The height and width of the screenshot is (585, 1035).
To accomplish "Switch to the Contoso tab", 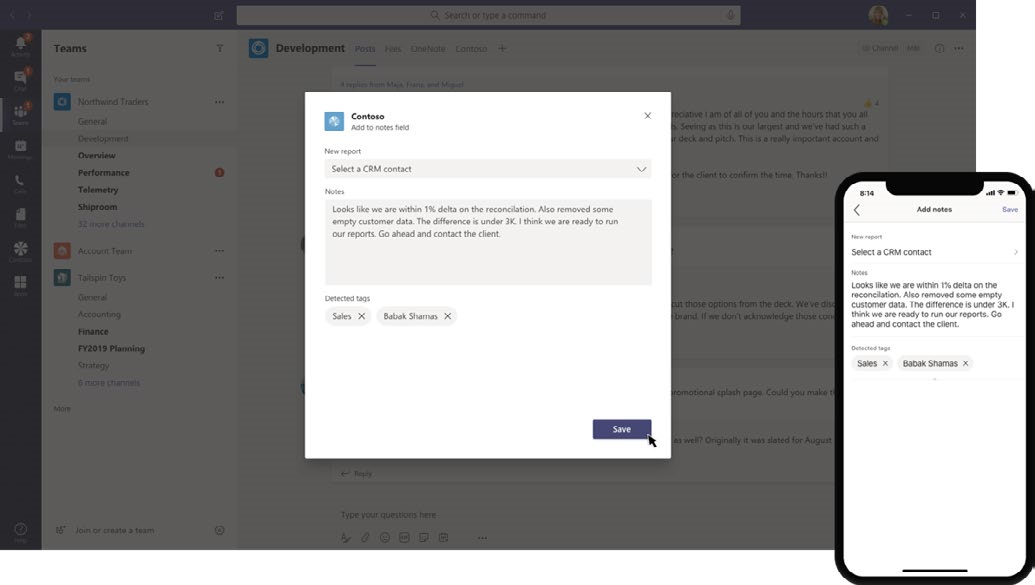I will point(471,49).
